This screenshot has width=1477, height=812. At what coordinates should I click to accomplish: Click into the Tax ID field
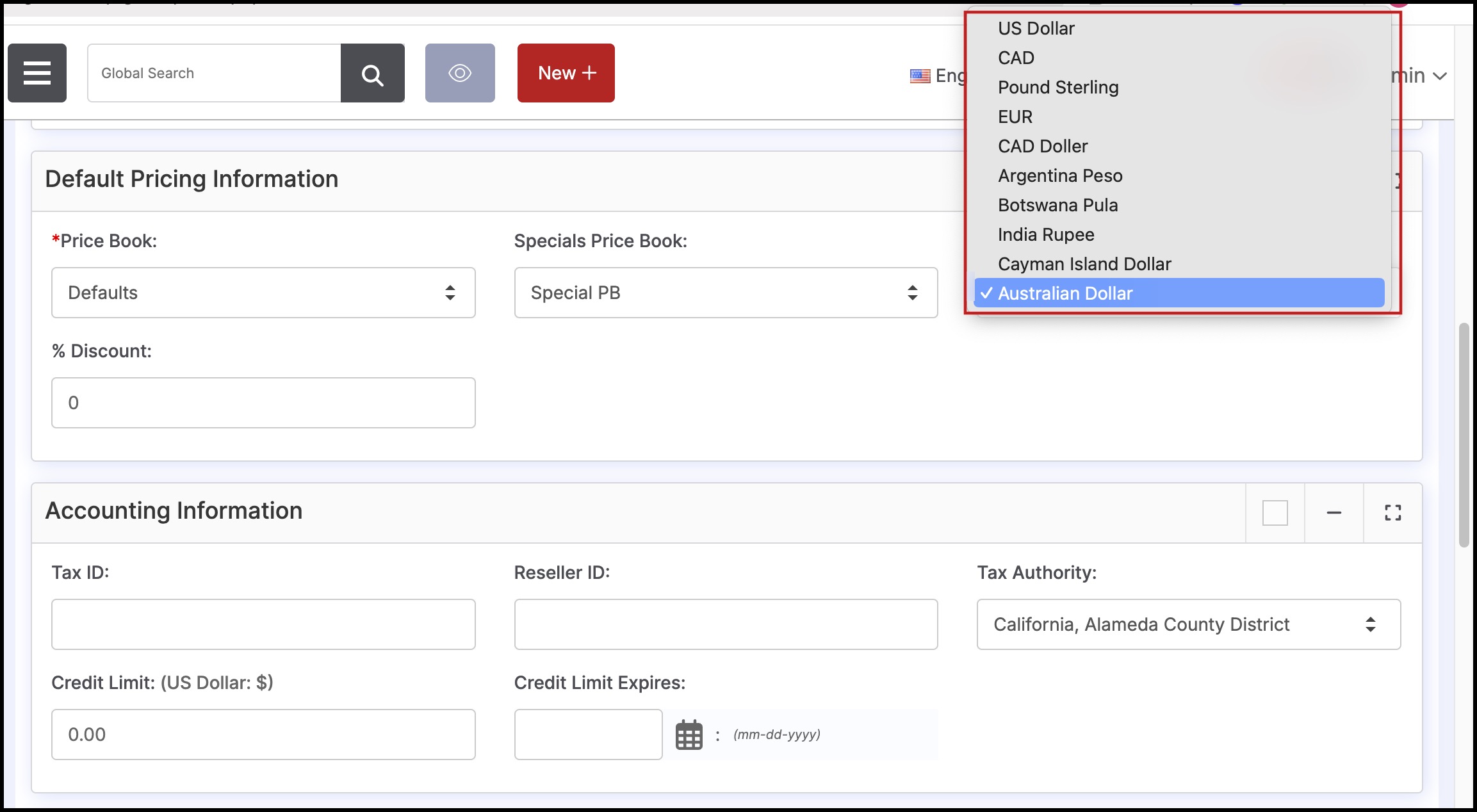click(x=263, y=624)
